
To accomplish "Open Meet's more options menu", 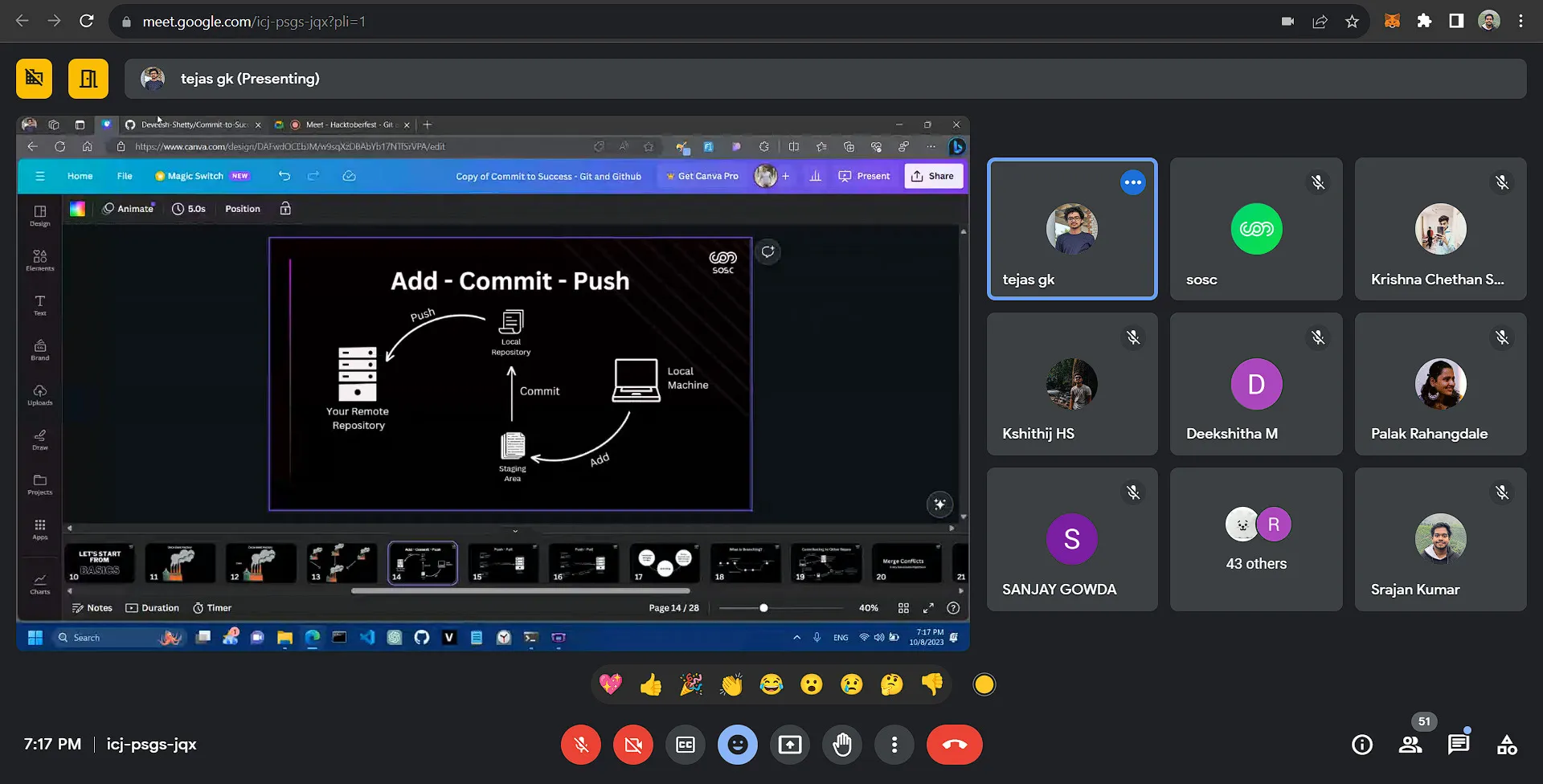I will pyautogui.click(x=894, y=745).
